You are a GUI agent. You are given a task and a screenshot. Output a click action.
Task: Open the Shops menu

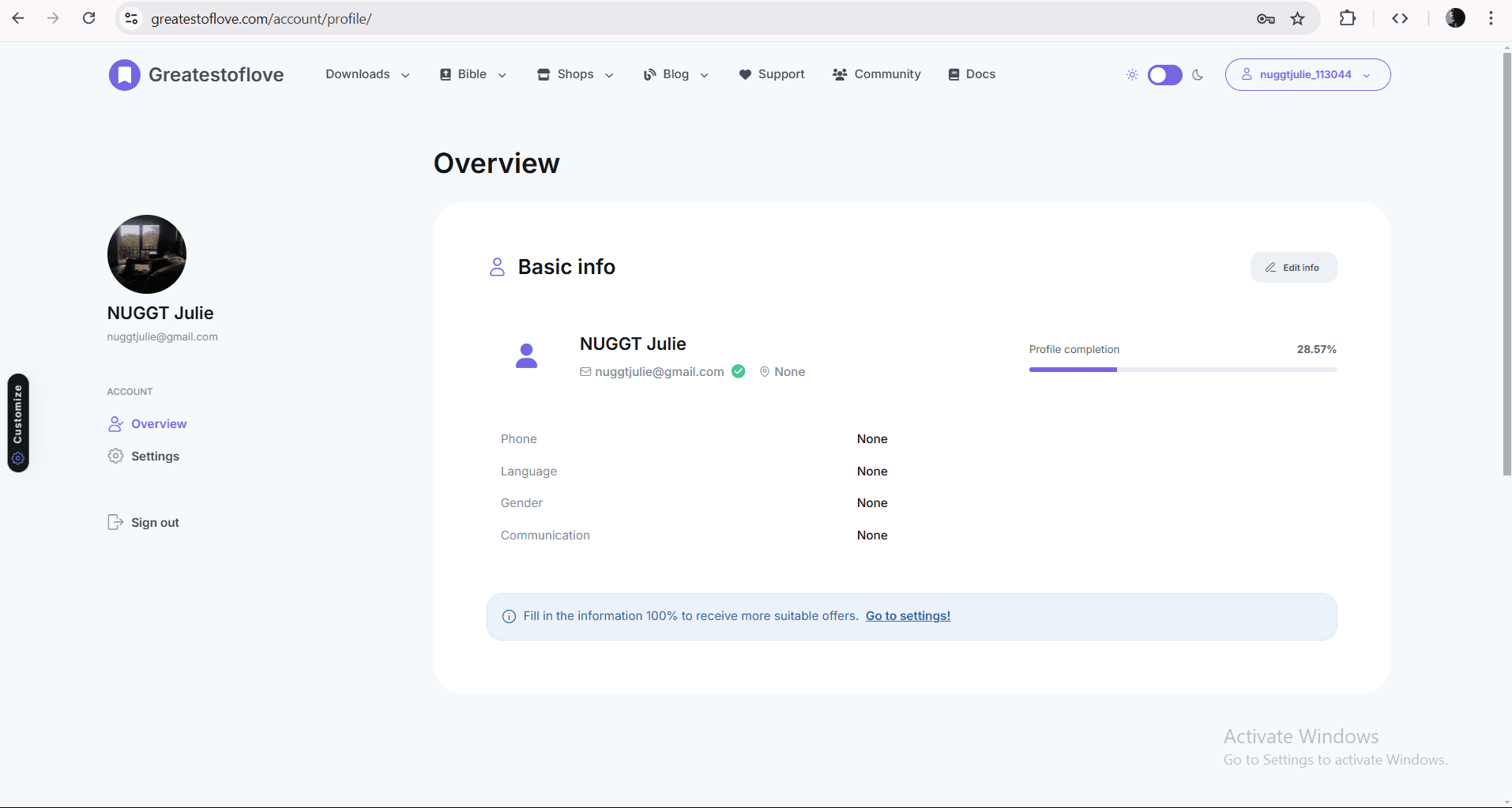pyautogui.click(x=575, y=74)
